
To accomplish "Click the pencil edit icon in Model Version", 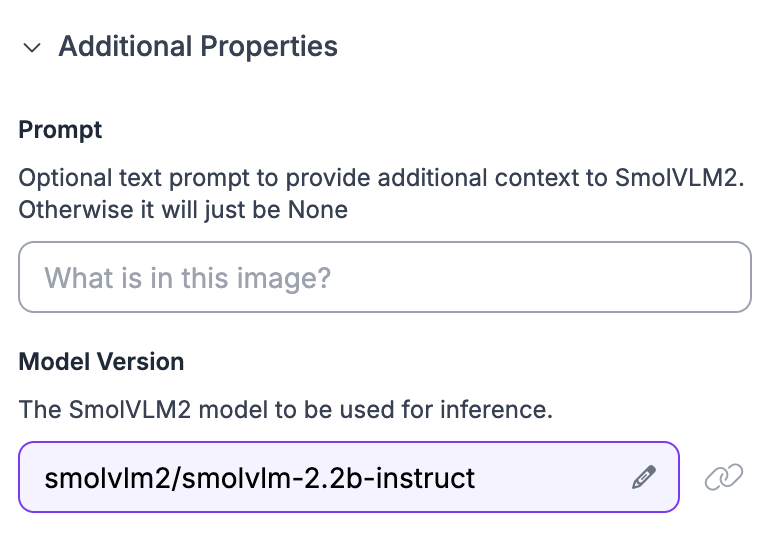I will click(644, 477).
